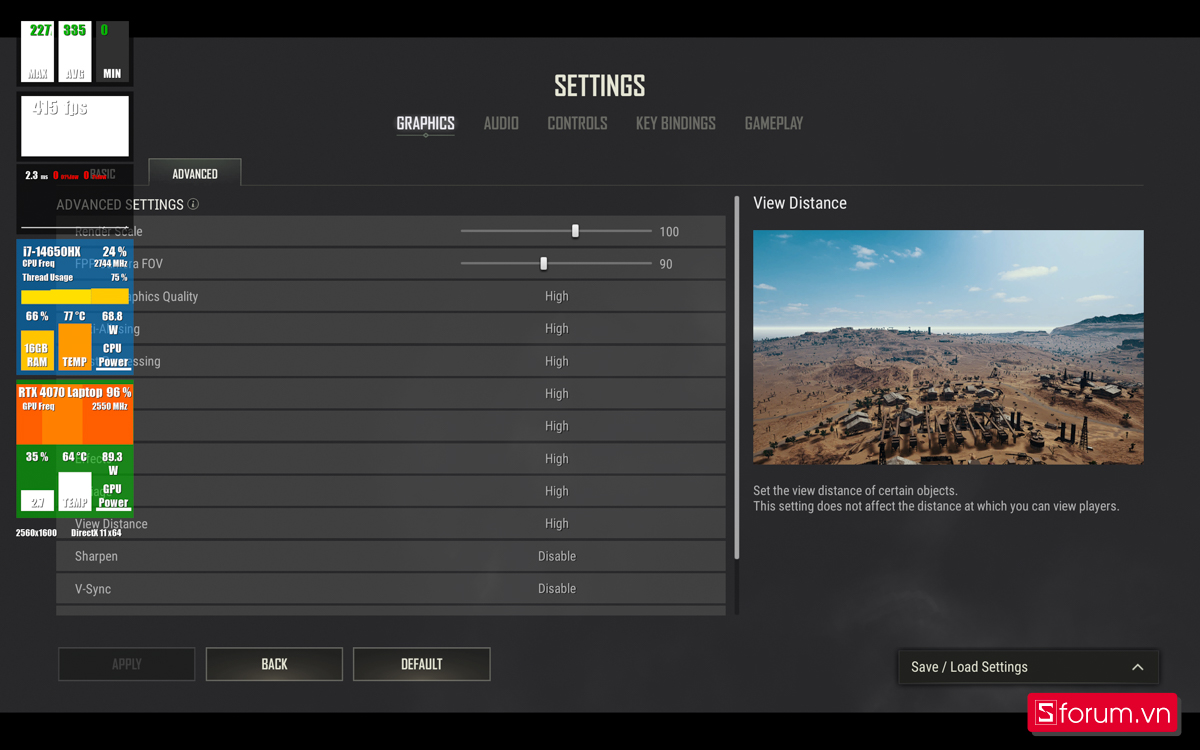Toggle the V-Sync Disable option
The width and height of the screenshot is (1200, 750).
[x=557, y=589]
